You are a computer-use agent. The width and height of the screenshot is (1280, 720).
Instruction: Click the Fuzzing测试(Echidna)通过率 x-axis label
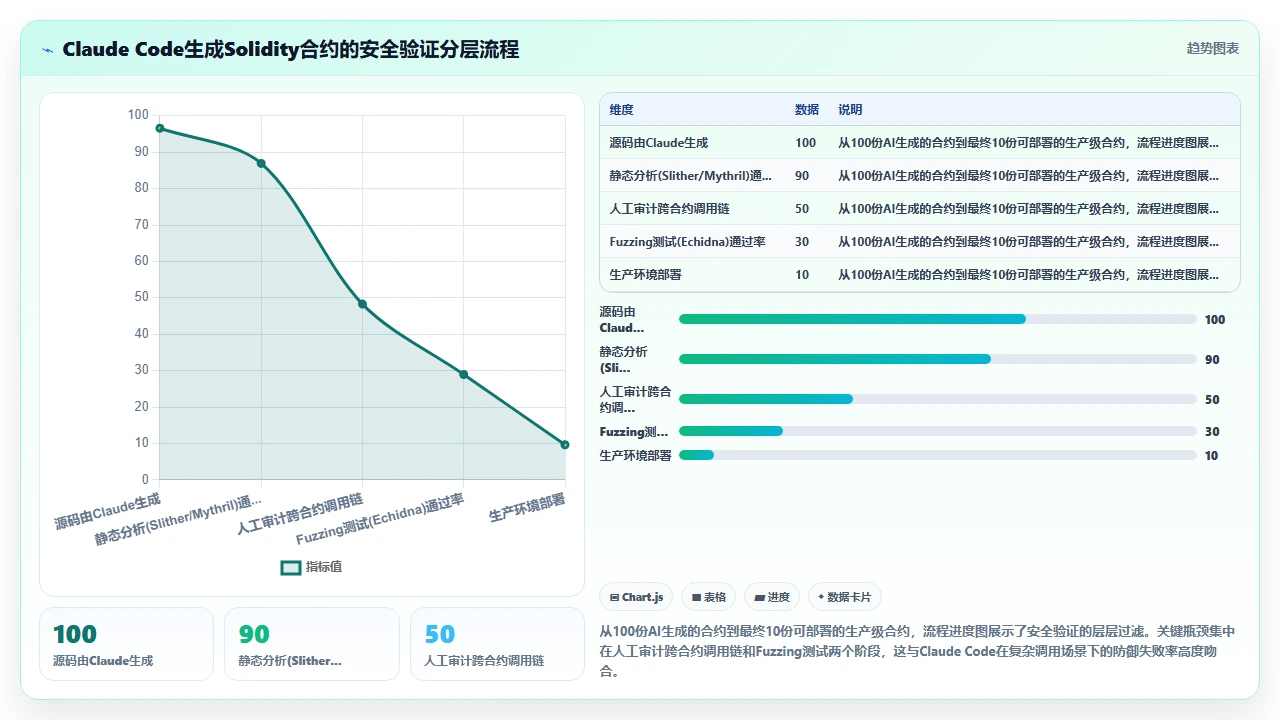(x=380, y=518)
